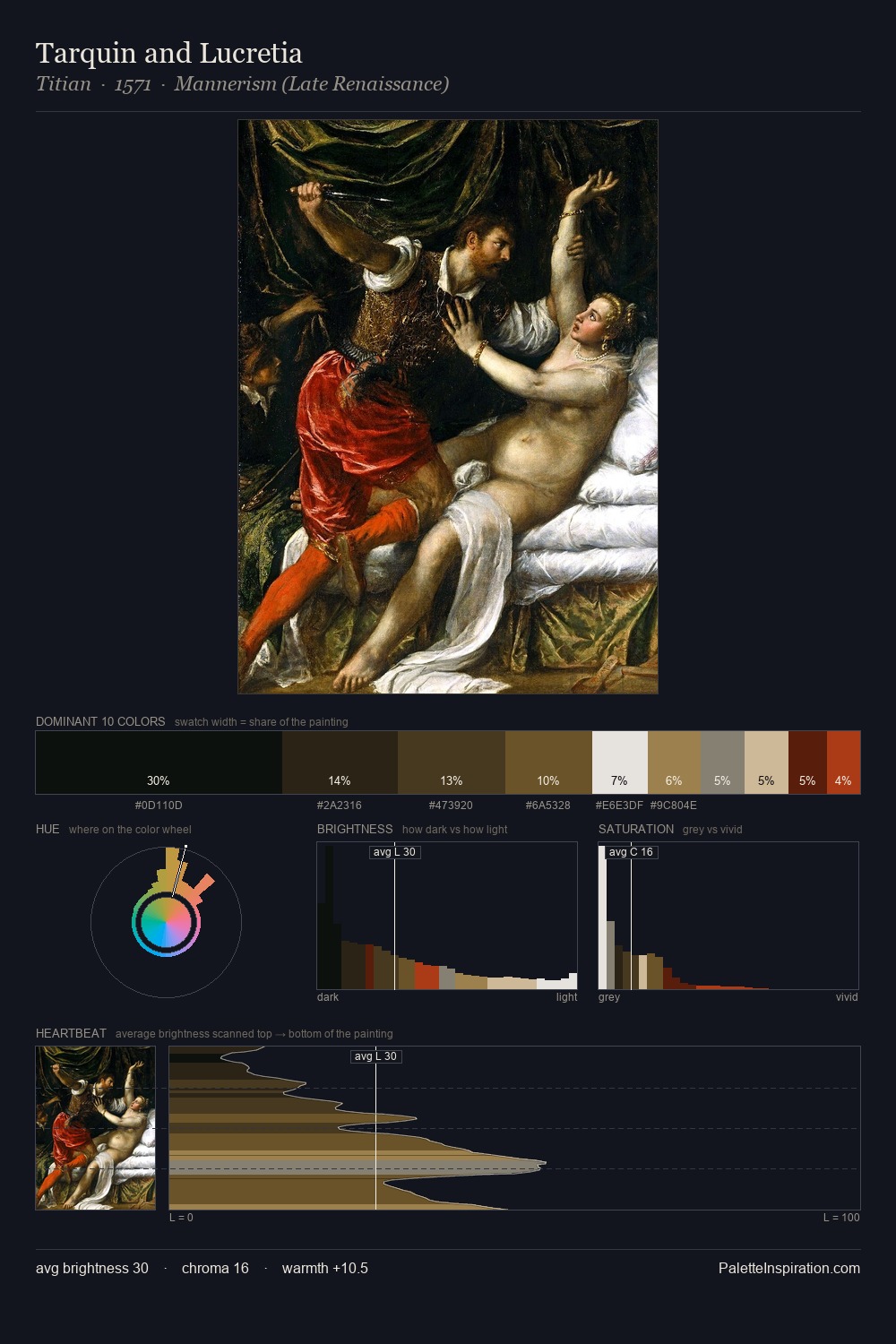
Task: Open the PaletteInspiration.com link
Action: (x=789, y=1268)
